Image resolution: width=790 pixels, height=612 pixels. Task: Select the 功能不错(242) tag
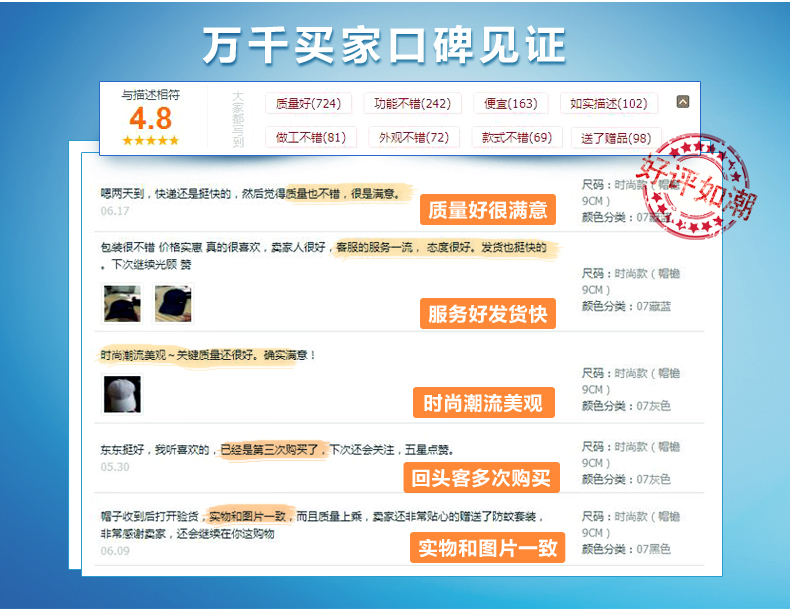coord(412,104)
